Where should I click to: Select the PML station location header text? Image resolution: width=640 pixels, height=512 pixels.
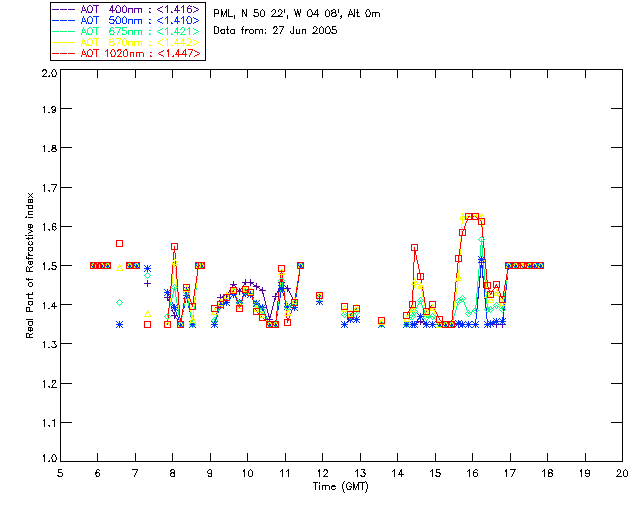pyautogui.click(x=297, y=13)
